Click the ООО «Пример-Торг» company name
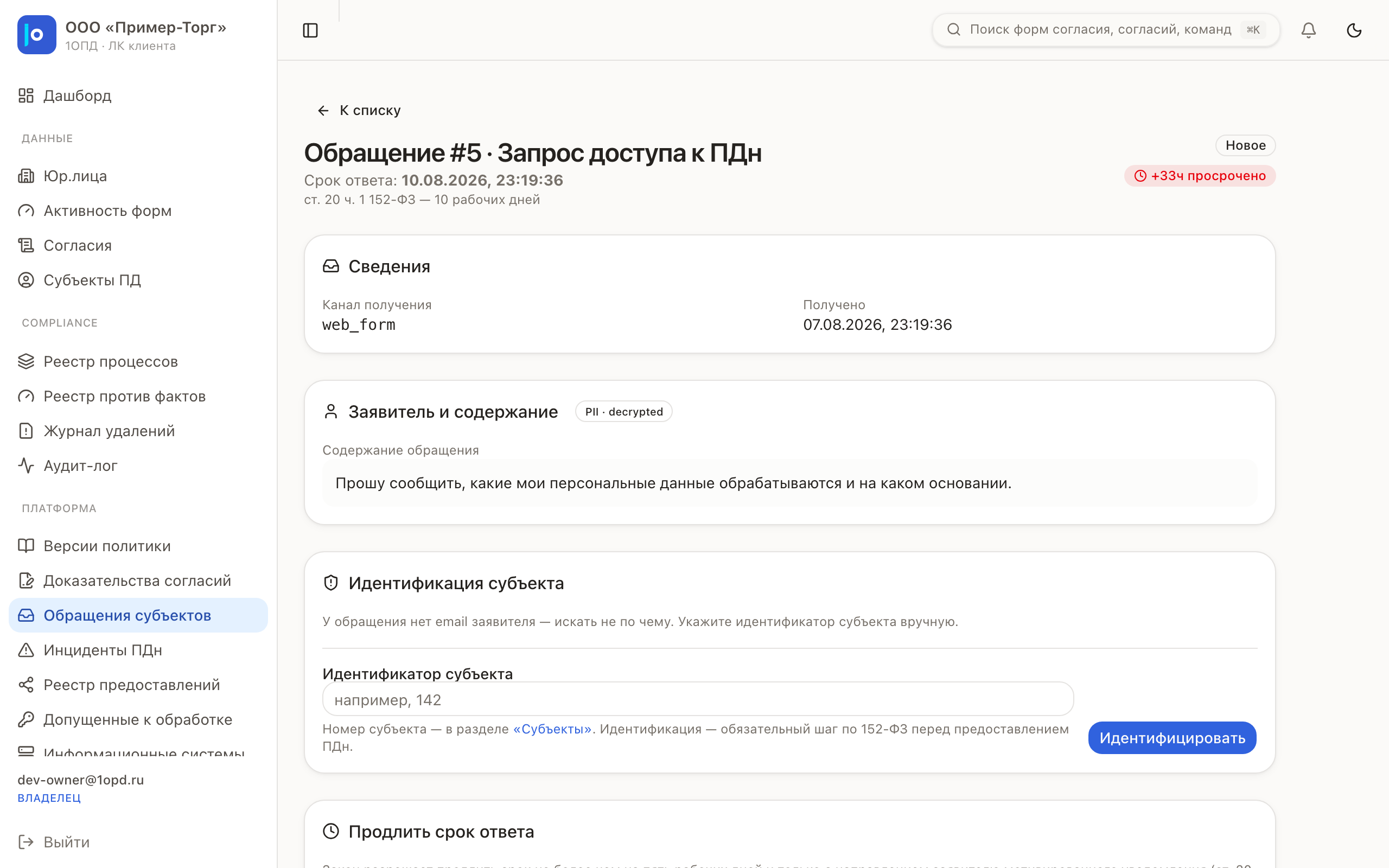The width and height of the screenshot is (1389, 868). 146,27
